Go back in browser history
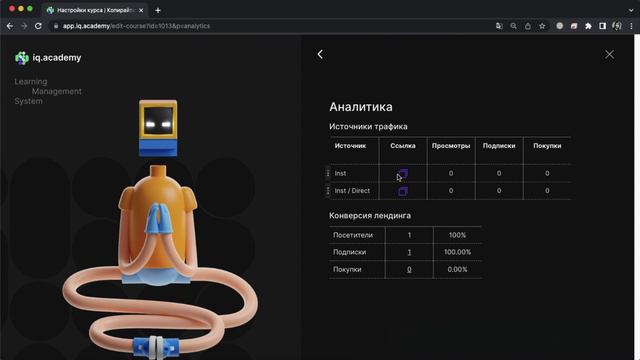 10,26
